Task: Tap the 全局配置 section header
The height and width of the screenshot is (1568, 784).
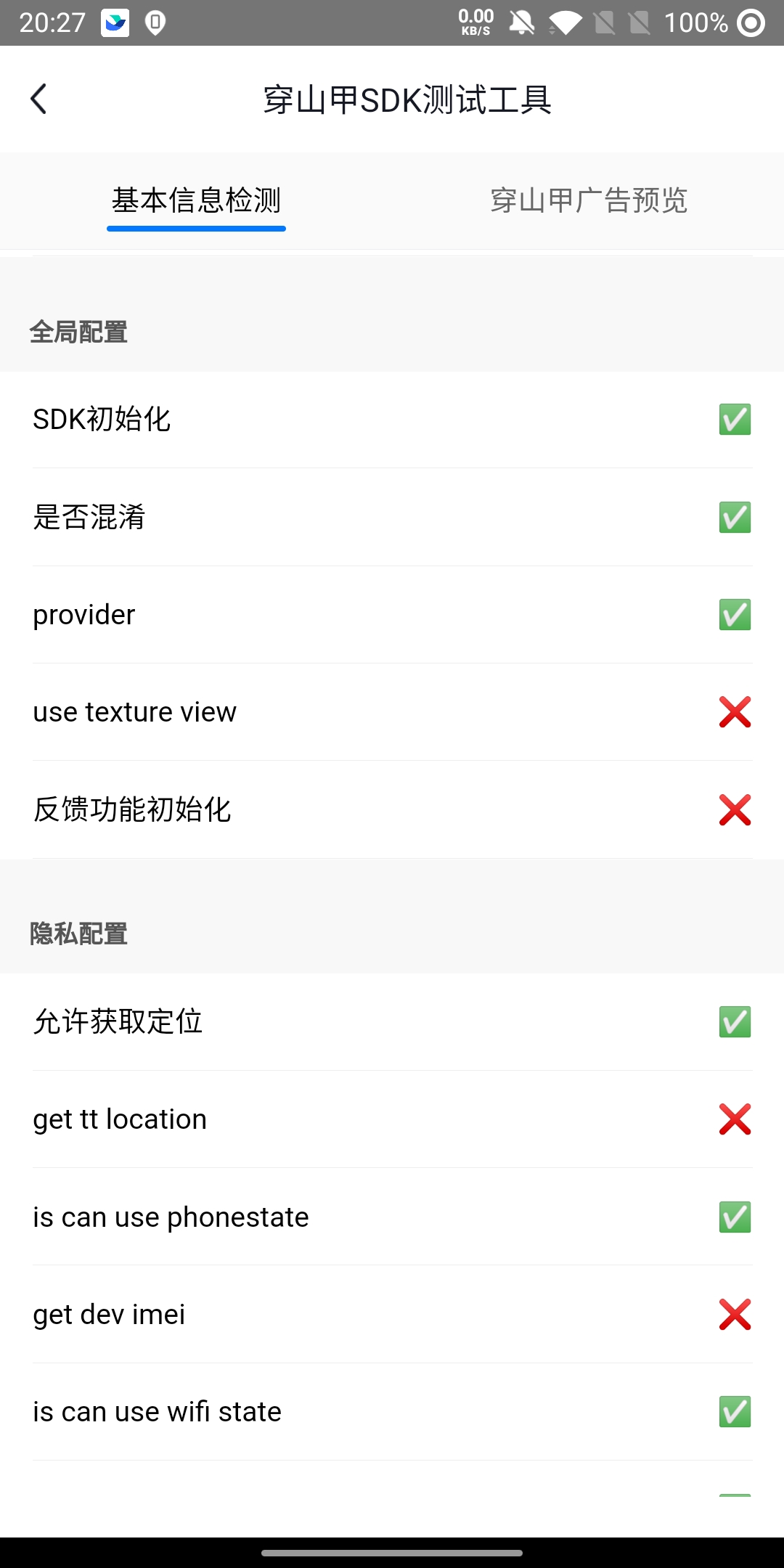Action: [78, 332]
